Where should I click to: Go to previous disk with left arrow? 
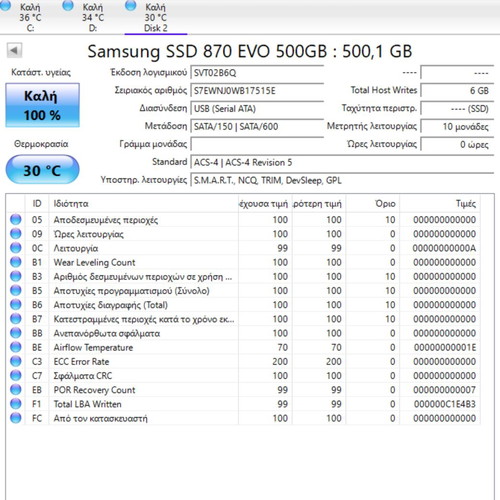[14, 51]
